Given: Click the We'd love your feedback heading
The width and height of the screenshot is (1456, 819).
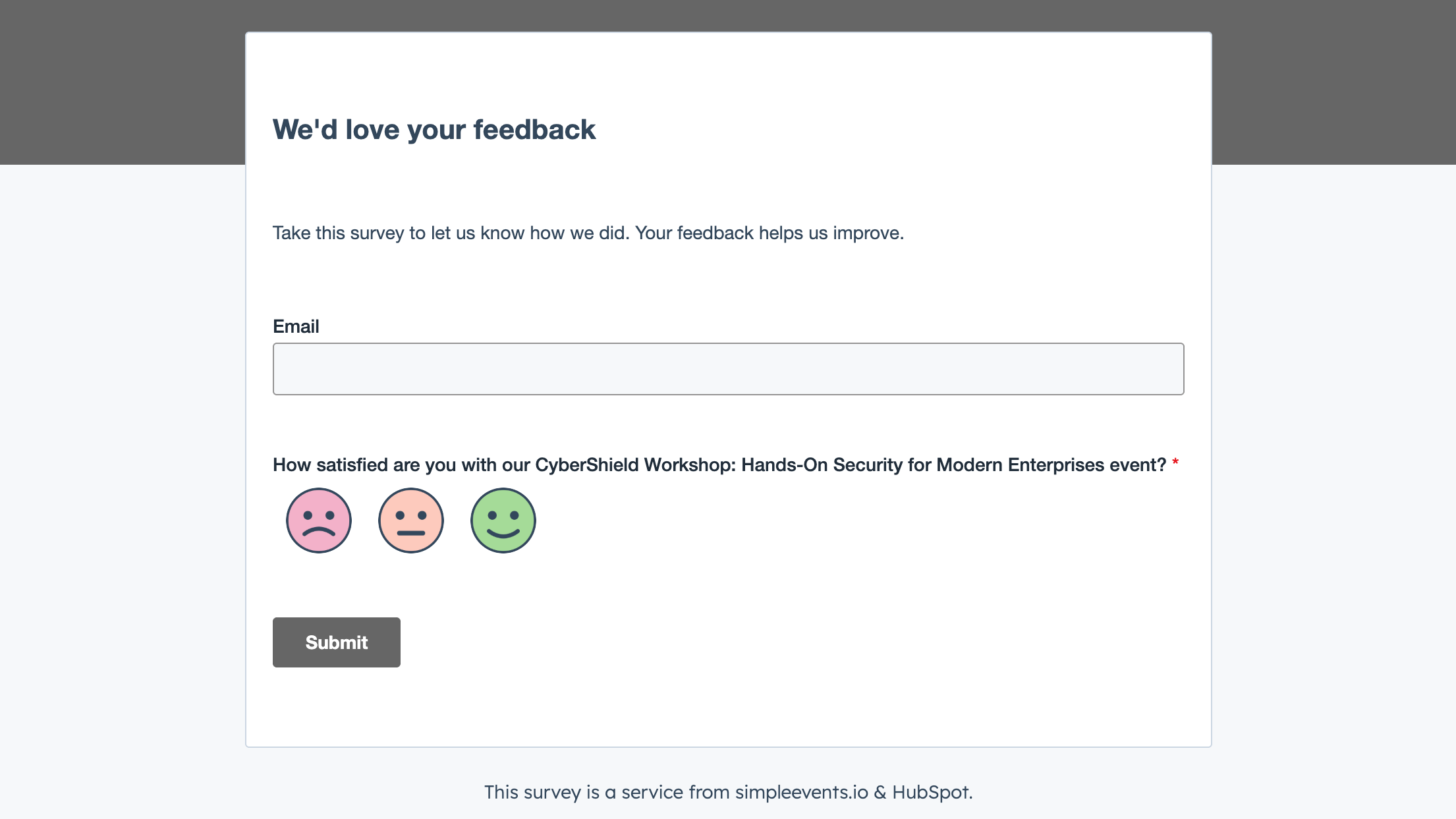Looking at the screenshot, I should click(434, 129).
